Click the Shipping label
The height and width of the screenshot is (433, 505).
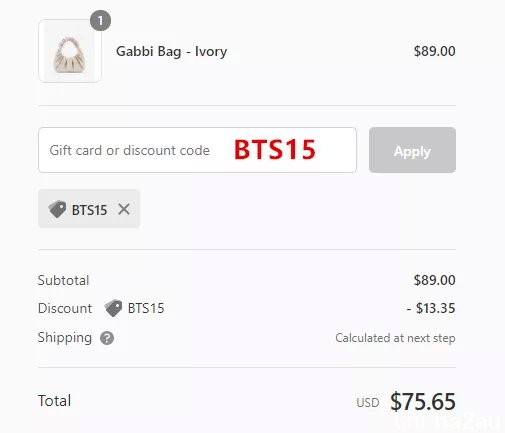pyautogui.click(x=65, y=338)
